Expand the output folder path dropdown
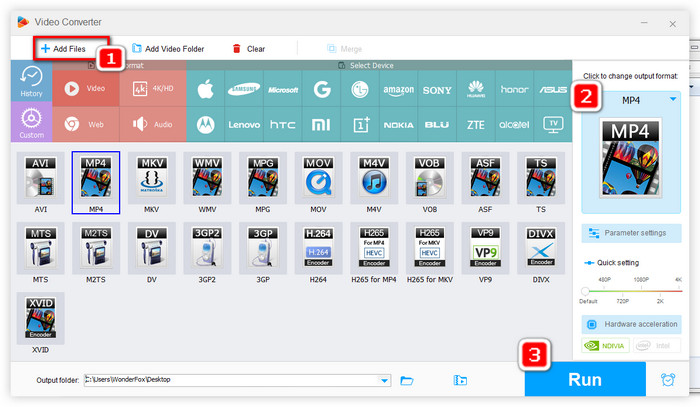This screenshot has width=700, height=407. click(384, 381)
